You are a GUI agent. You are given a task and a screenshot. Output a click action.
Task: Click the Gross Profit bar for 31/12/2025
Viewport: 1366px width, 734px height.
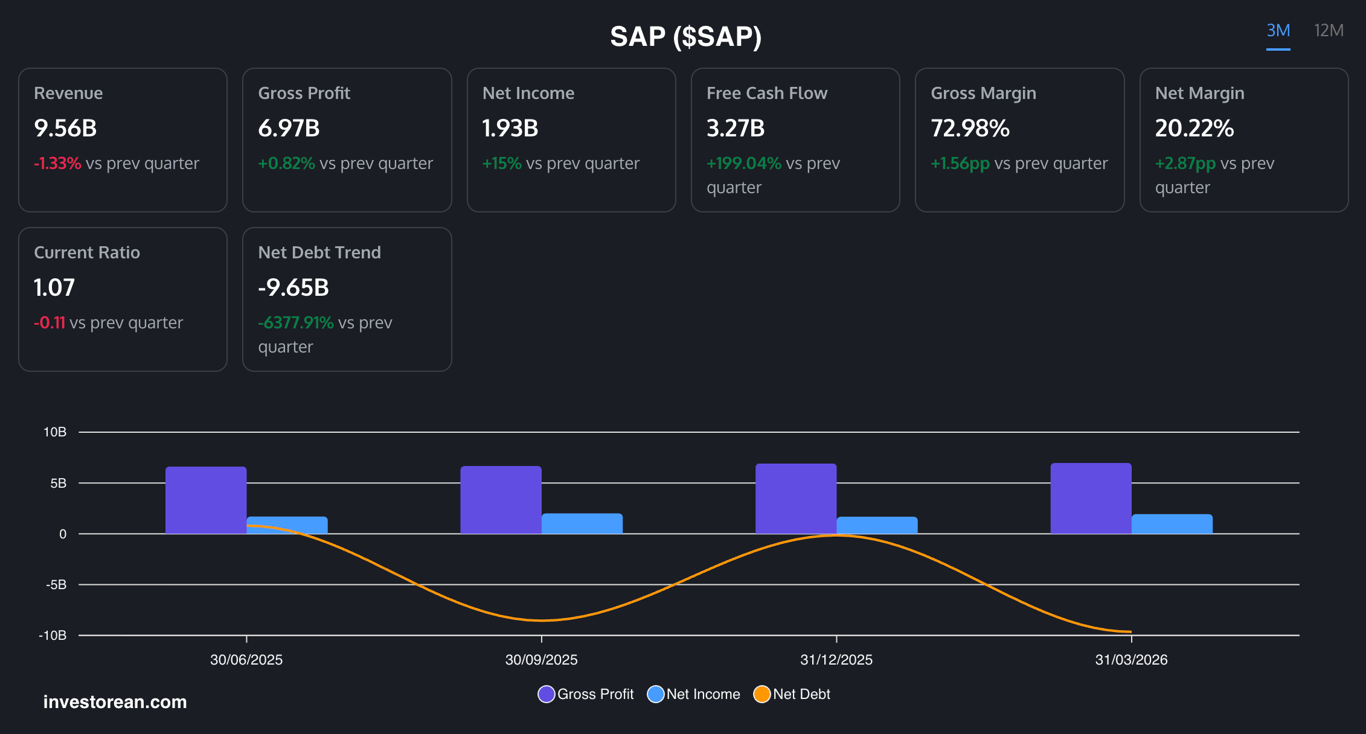[x=796, y=499]
